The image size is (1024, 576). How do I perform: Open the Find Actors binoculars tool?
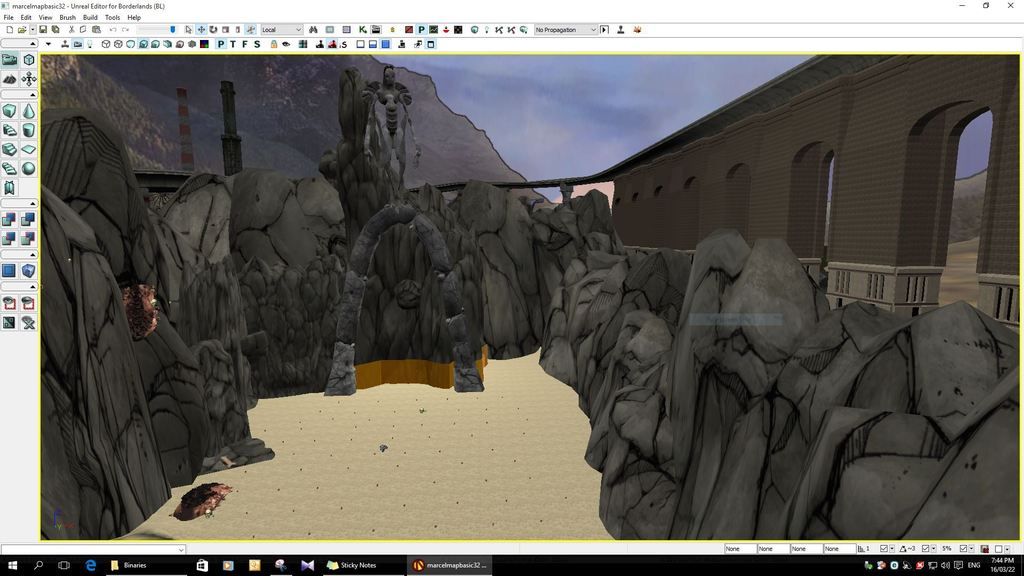click(313, 30)
